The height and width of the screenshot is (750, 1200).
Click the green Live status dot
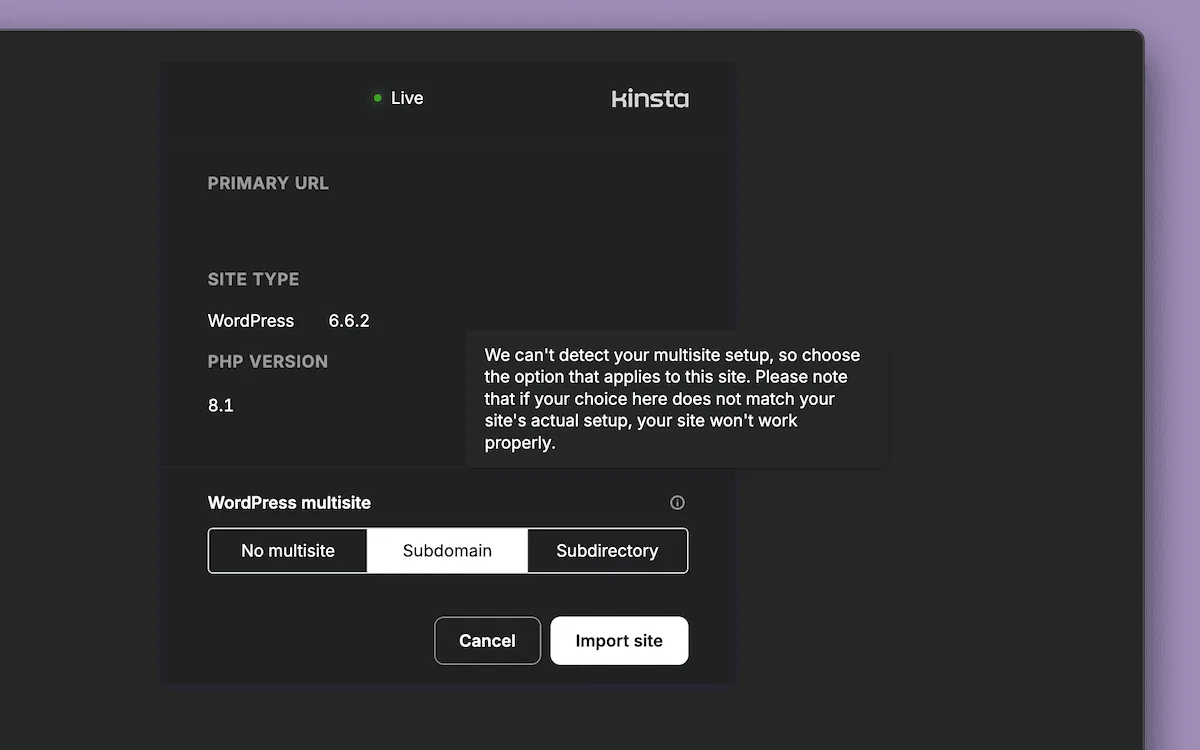click(x=377, y=97)
